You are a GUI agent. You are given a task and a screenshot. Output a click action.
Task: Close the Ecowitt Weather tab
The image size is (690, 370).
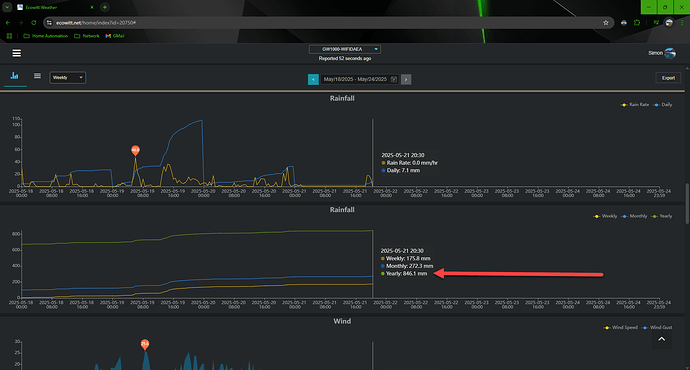coord(92,7)
